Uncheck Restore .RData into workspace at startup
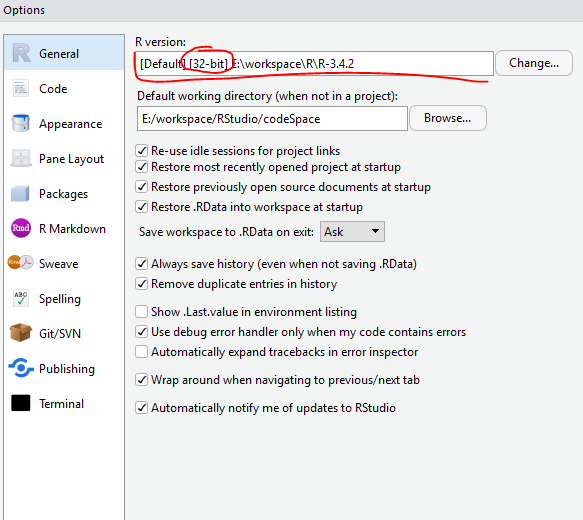 [142, 206]
